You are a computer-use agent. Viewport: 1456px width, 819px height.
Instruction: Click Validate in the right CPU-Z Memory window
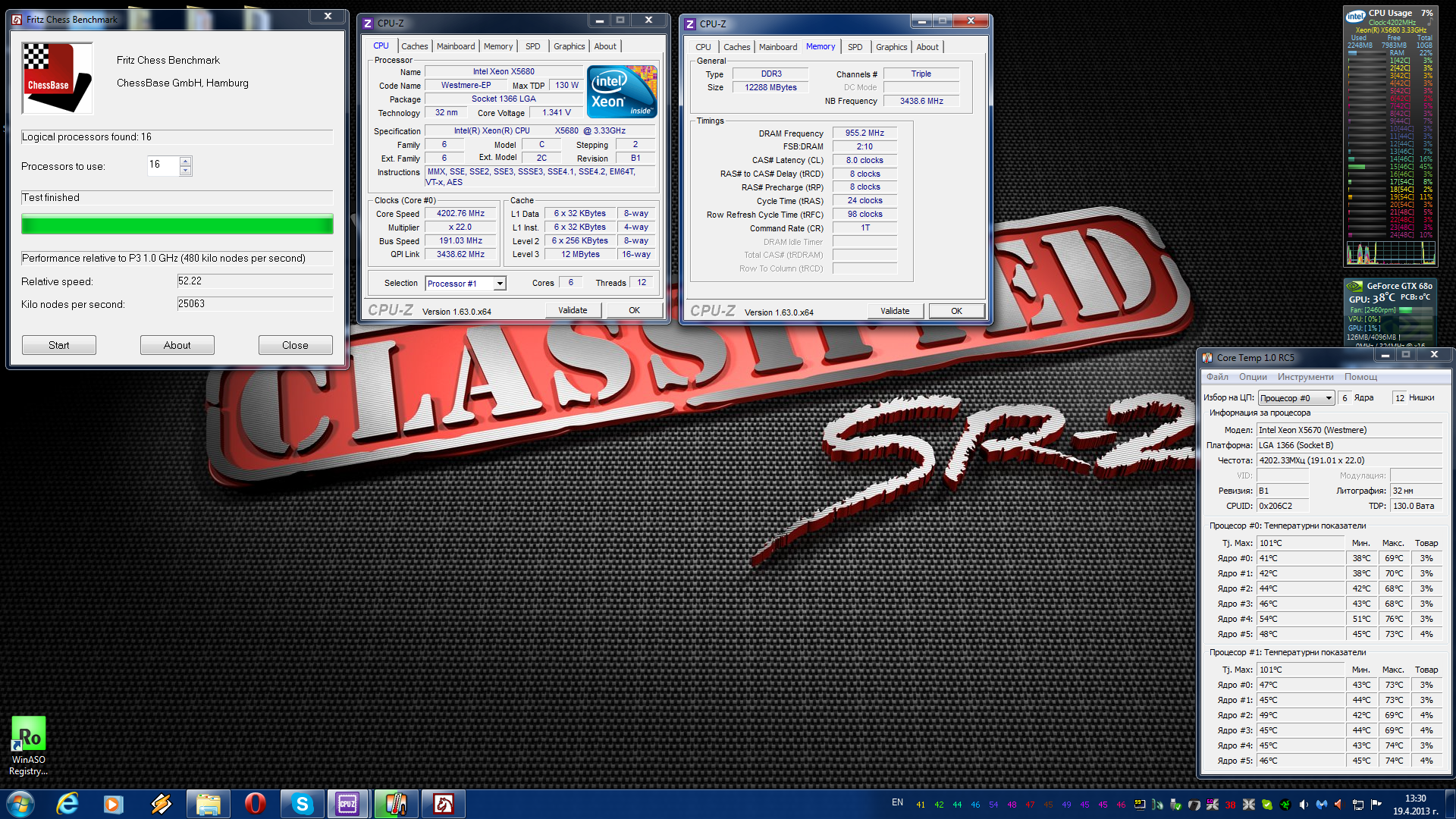[x=895, y=311]
